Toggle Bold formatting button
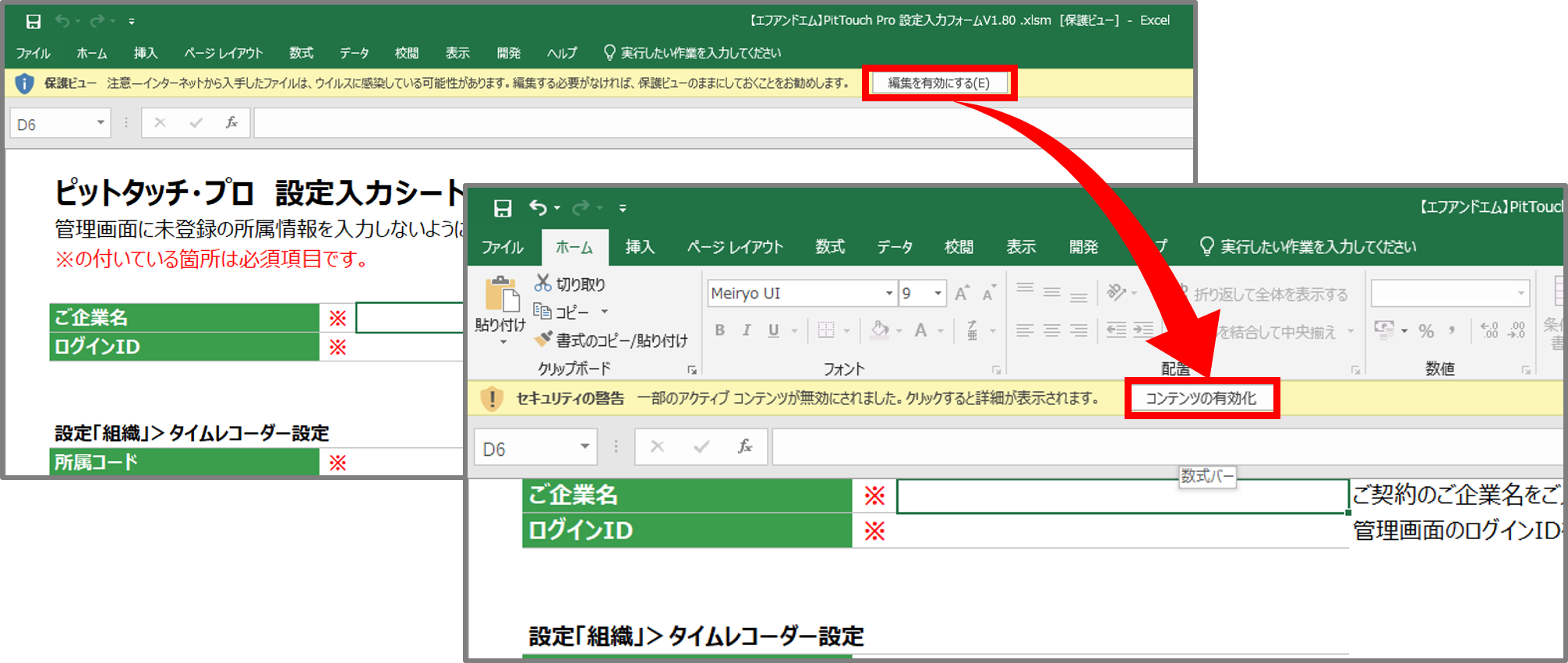The height and width of the screenshot is (663, 1568). tap(720, 330)
